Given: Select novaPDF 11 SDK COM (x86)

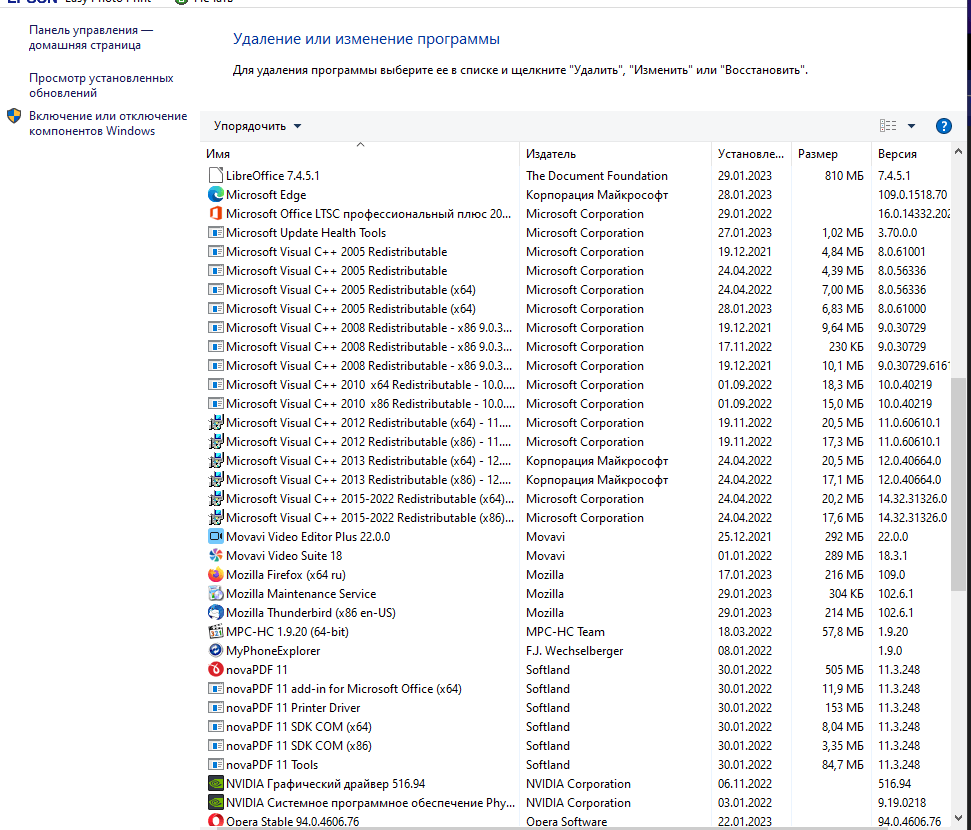Looking at the screenshot, I should (576, 746).
